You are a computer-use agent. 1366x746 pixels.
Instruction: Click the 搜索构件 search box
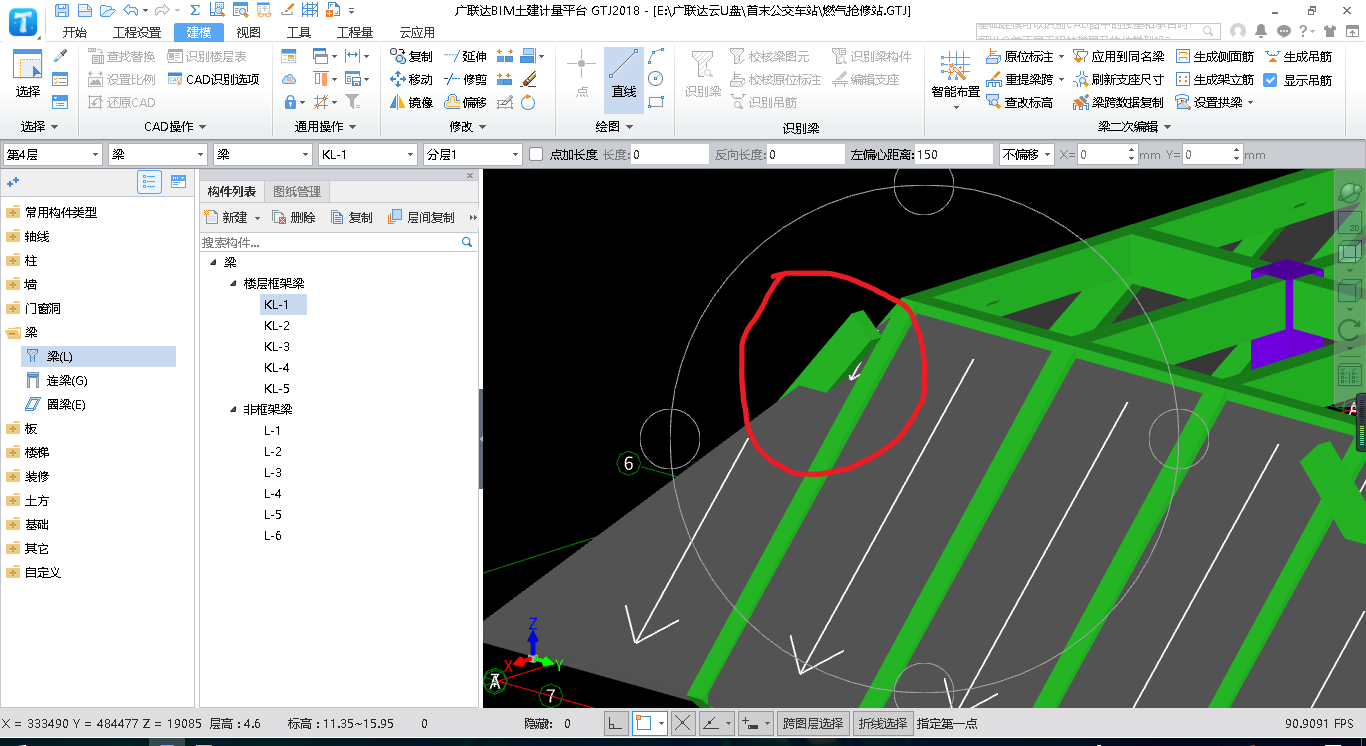pyautogui.click(x=339, y=242)
